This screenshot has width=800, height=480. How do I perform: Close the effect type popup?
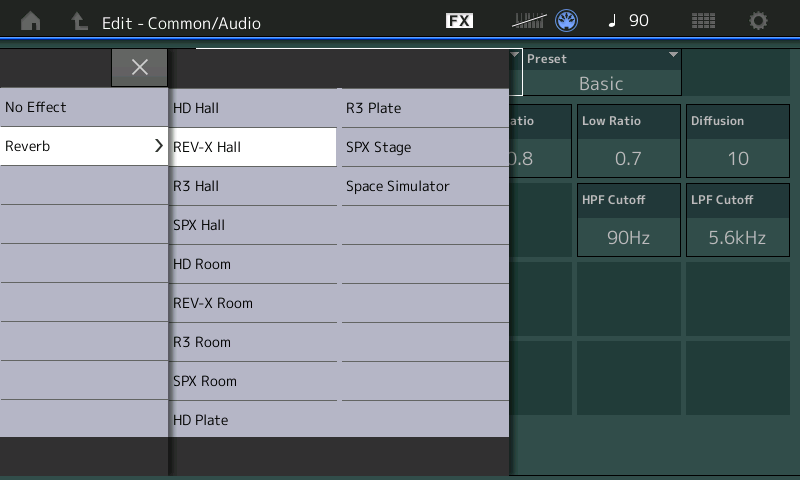coord(140,67)
